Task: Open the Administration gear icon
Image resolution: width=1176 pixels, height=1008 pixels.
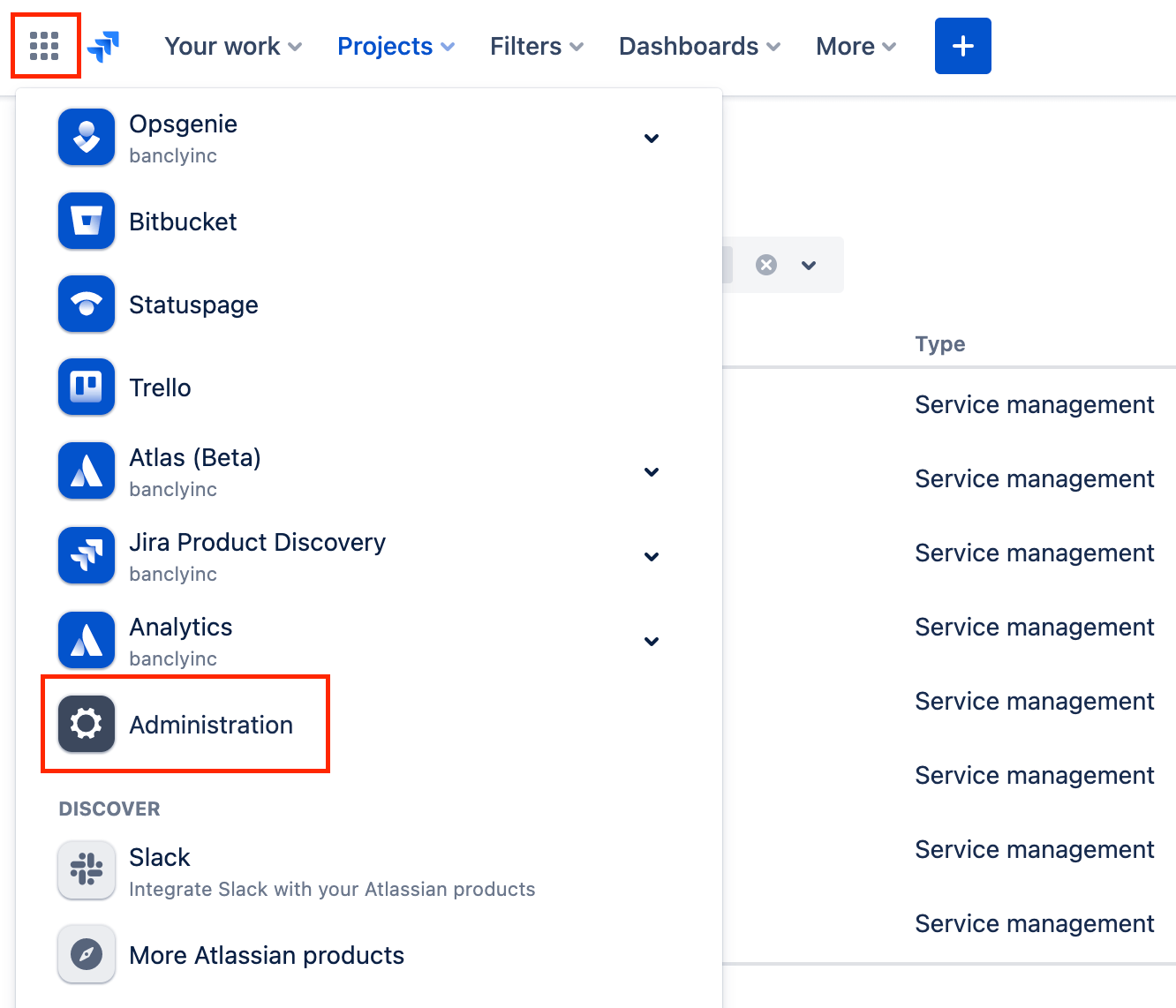Action: point(86,724)
